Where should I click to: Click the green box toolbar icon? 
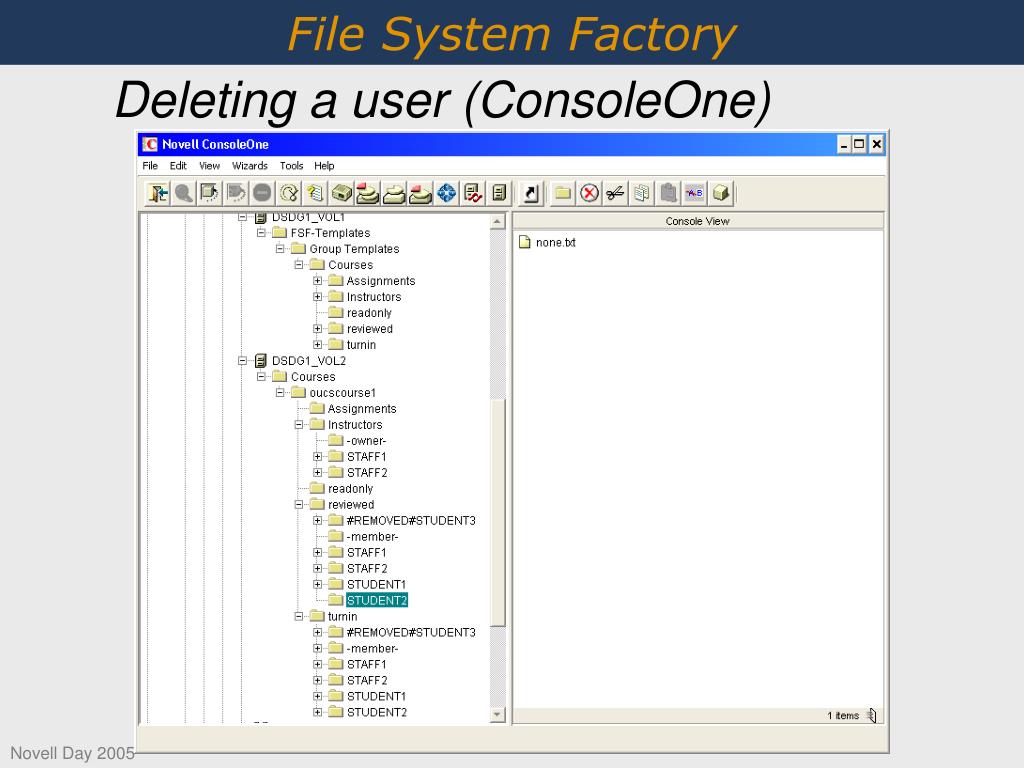[x=341, y=193]
